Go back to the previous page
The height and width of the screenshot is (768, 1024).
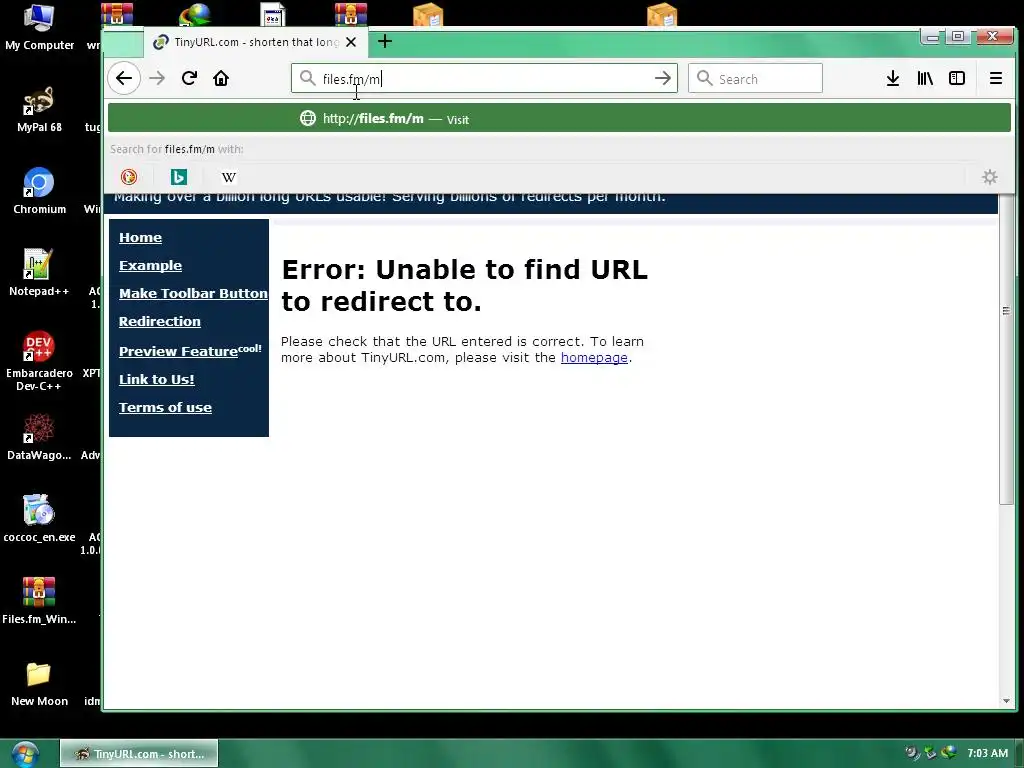124,78
